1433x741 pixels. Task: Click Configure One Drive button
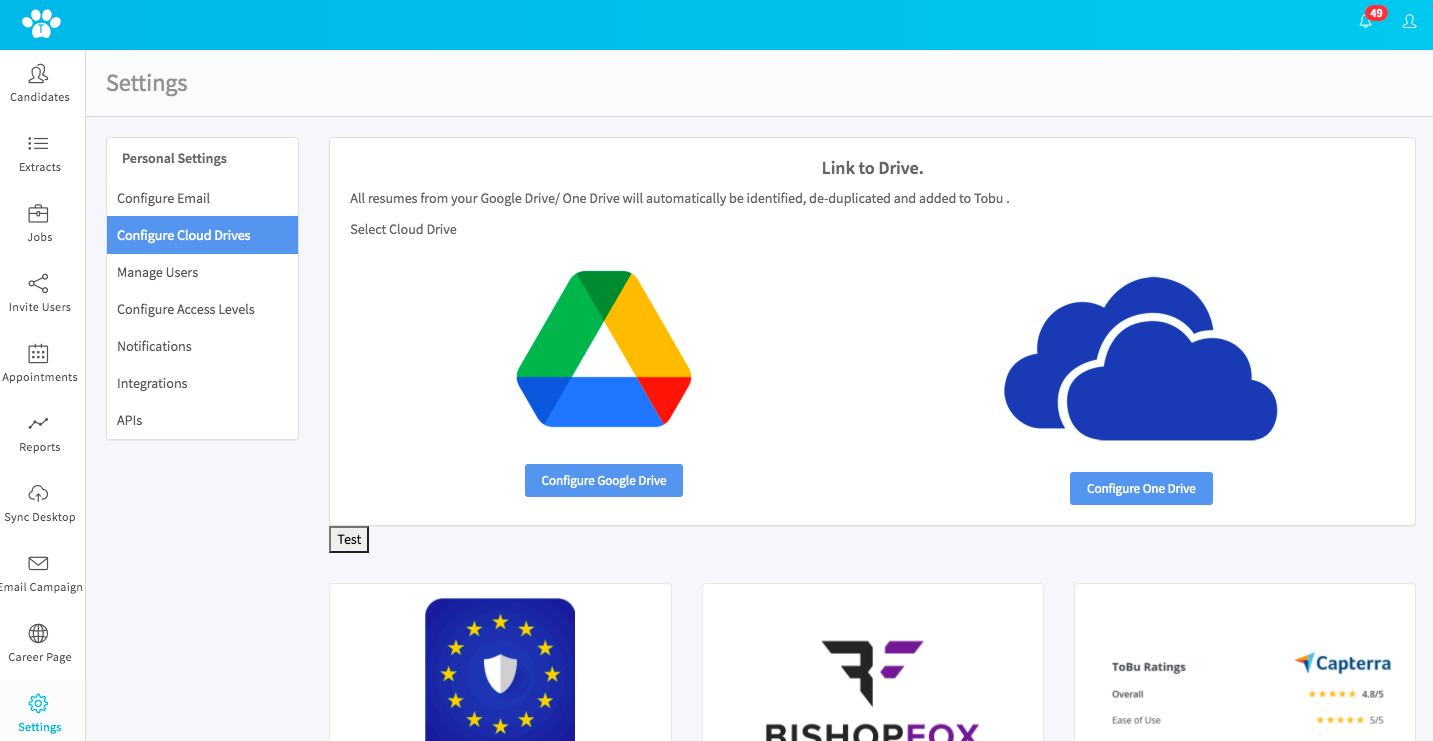(1141, 489)
